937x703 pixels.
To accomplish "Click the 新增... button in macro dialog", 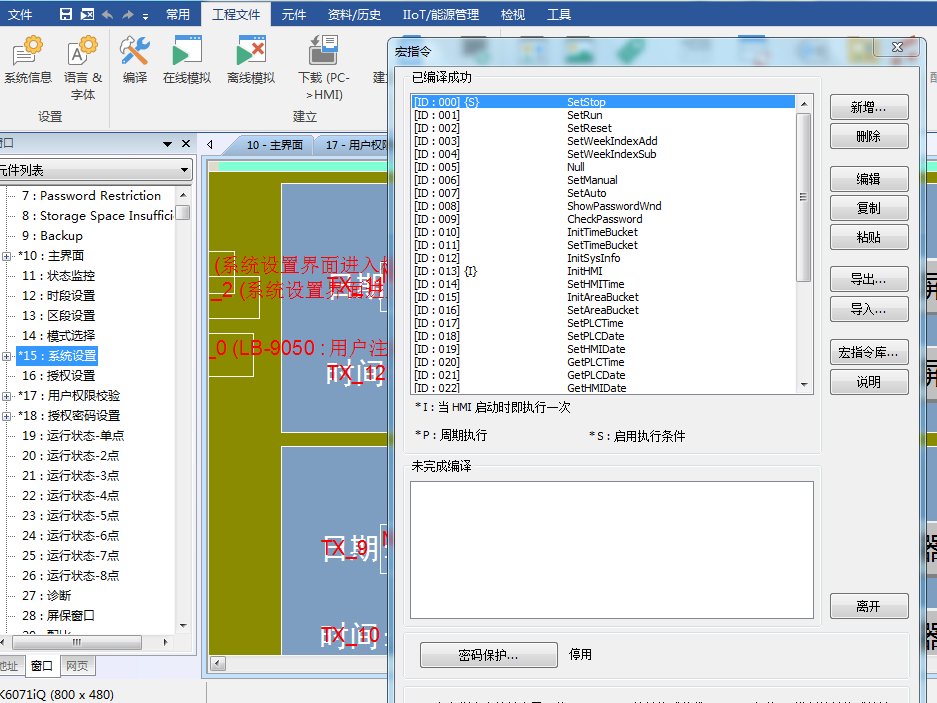I will pos(868,108).
